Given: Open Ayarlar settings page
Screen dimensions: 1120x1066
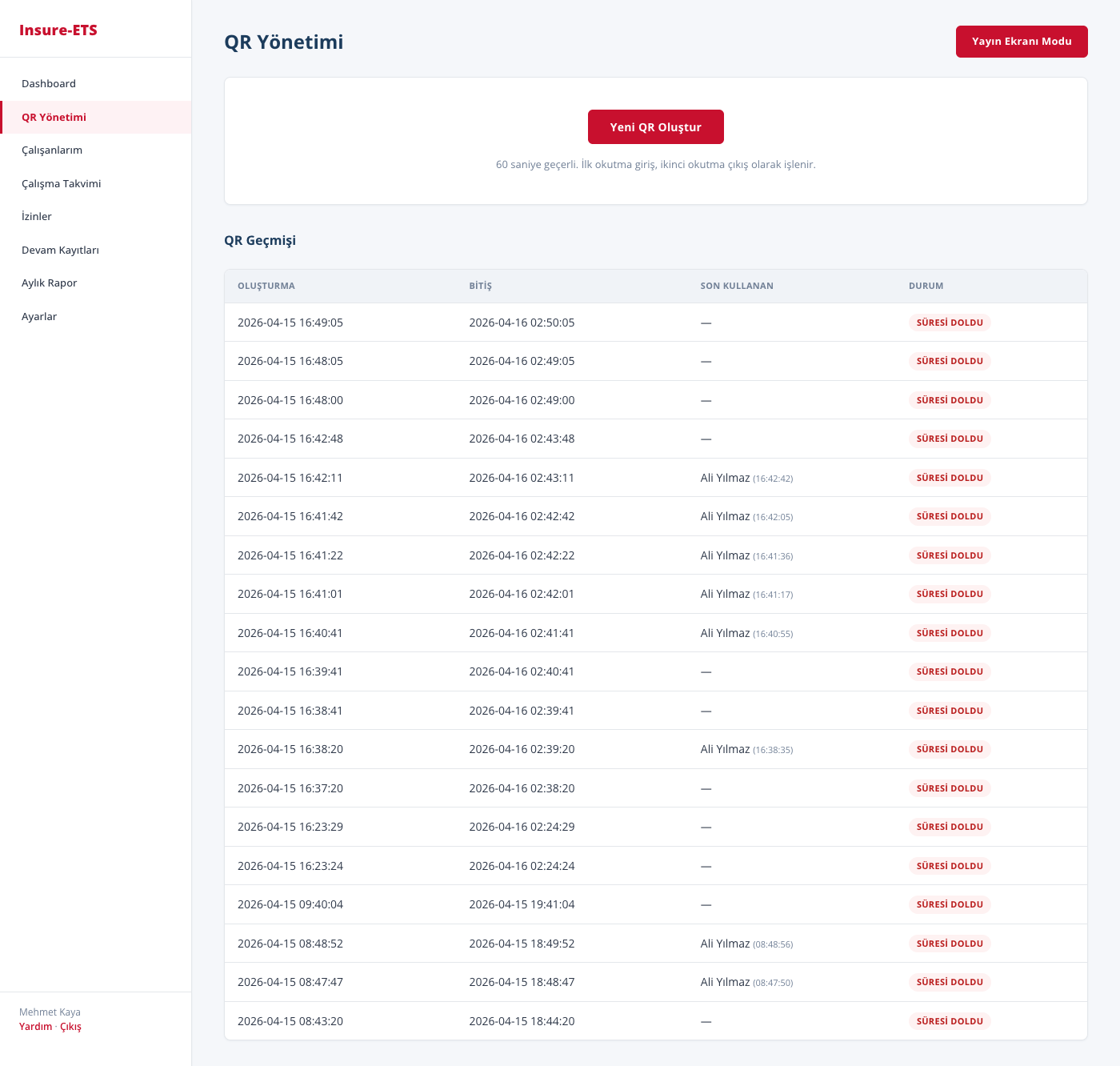Looking at the screenshot, I should [x=39, y=316].
